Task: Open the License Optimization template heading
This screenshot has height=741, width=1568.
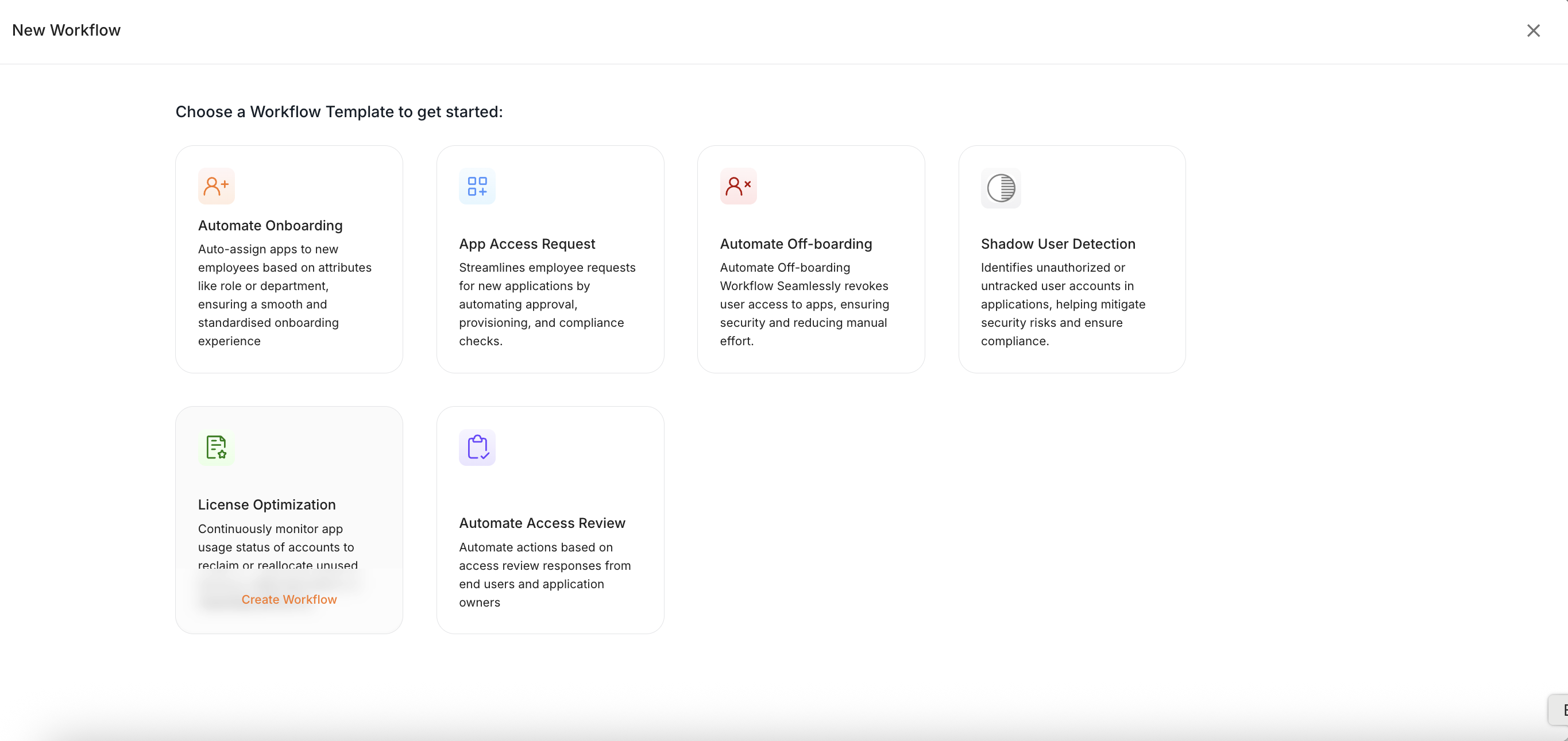Action: (266, 504)
